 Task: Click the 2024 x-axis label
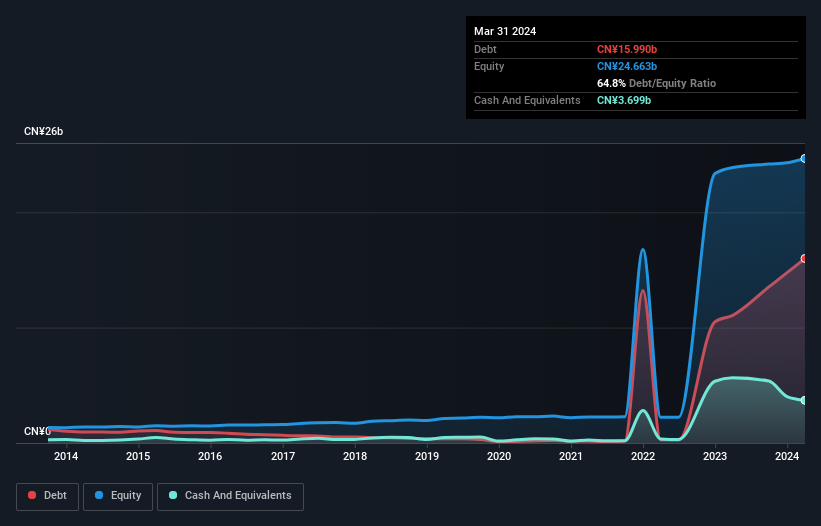(x=787, y=456)
